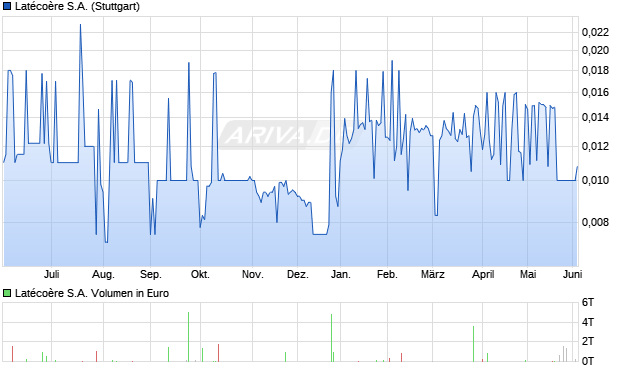This screenshot has width=620, height=371.
Task: Select the 'Latécoère S.A. Volumen in Euro' title
Action: click(92, 293)
